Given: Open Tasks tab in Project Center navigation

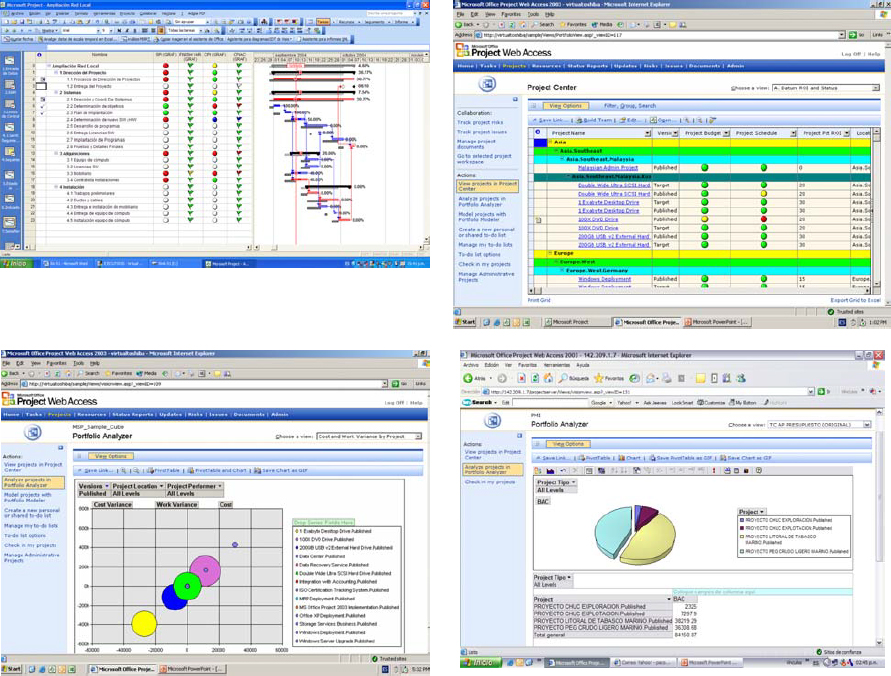Looking at the screenshot, I should point(488,66).
